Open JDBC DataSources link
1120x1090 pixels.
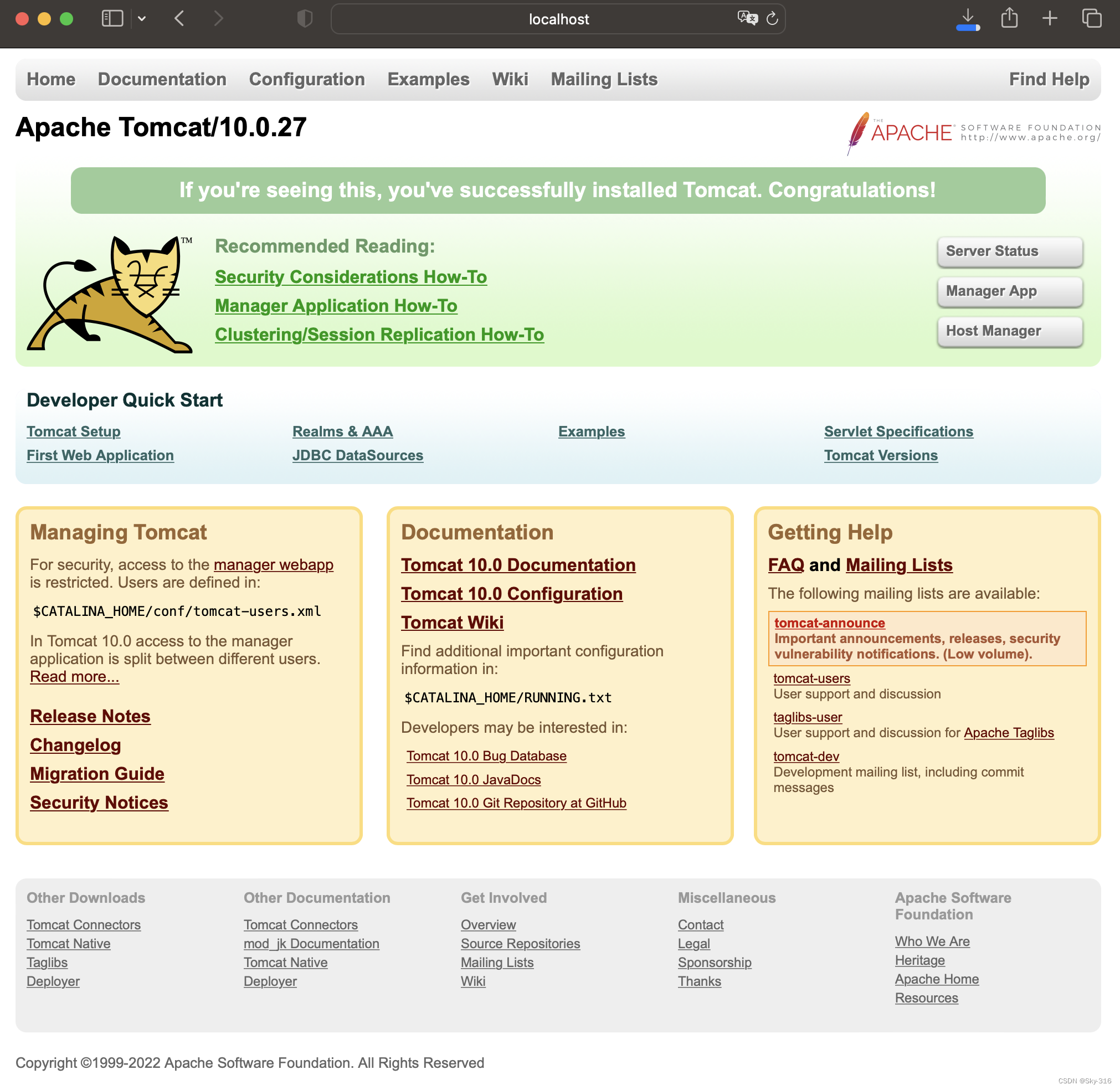pyautogui.click(x=358, y=455)
